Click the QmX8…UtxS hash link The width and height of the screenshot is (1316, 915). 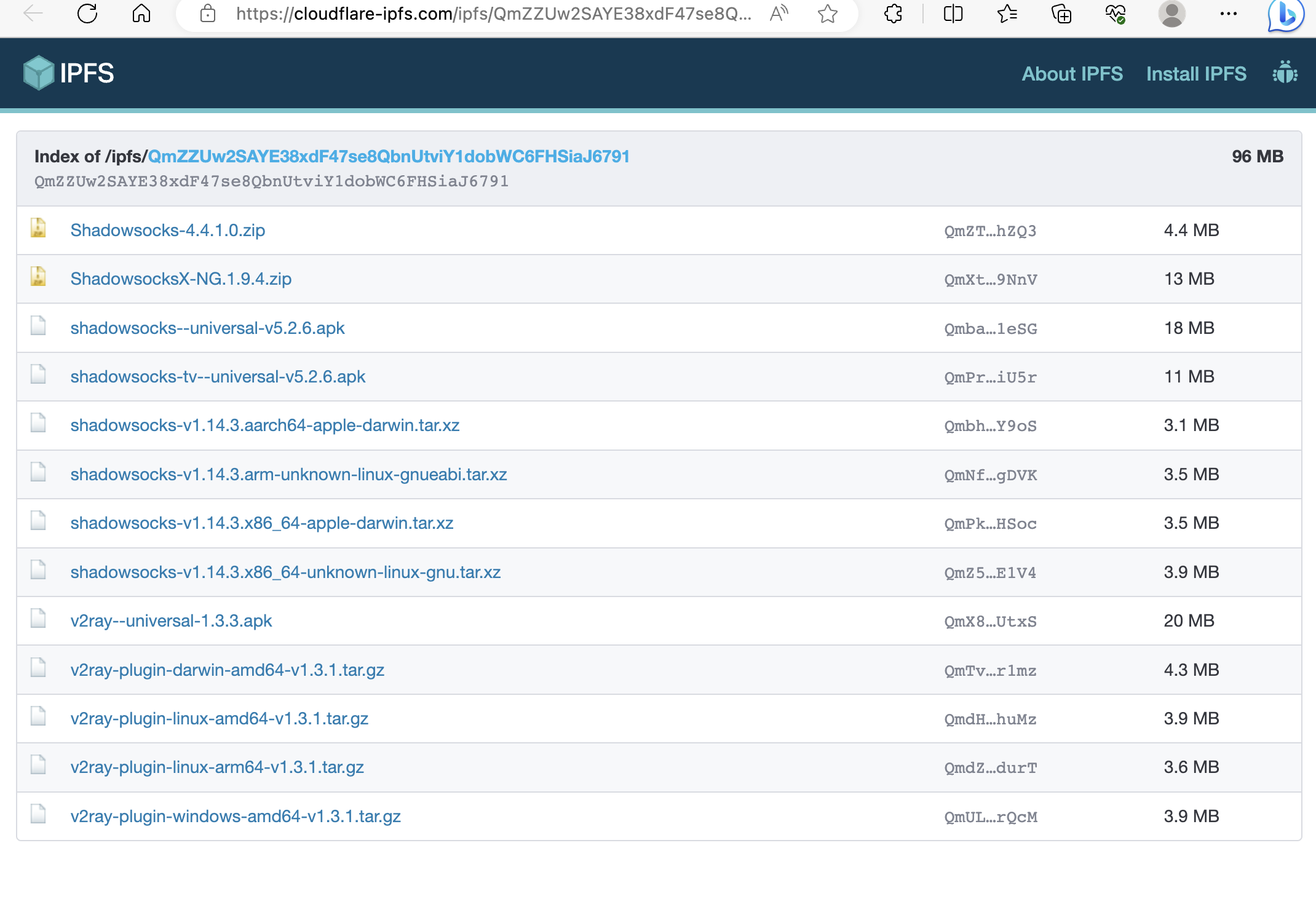coord(990,621)
